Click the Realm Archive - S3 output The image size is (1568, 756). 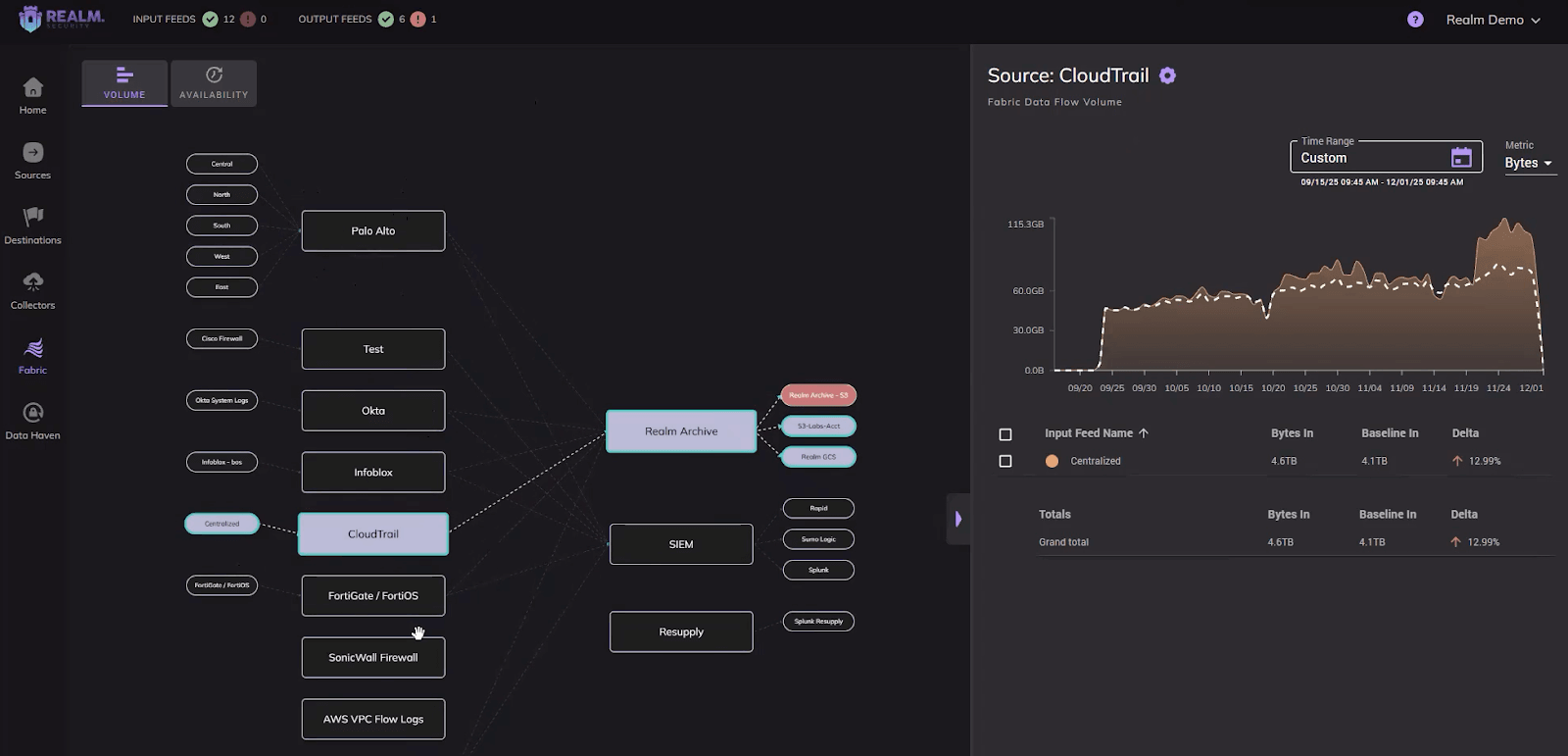click(x=818, y=395)
